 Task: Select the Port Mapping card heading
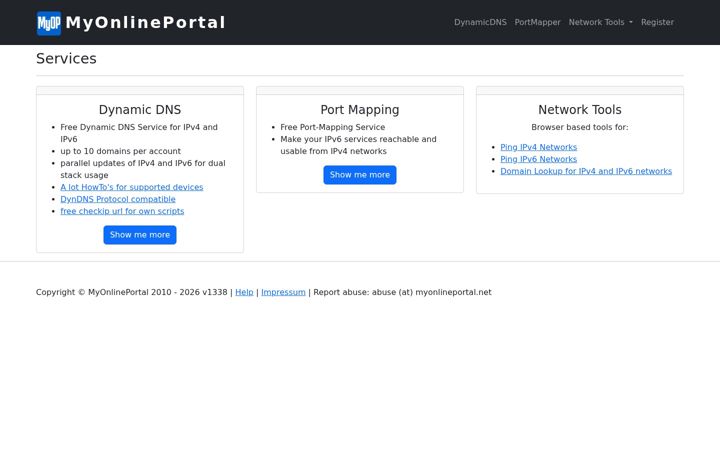point(360,110)
